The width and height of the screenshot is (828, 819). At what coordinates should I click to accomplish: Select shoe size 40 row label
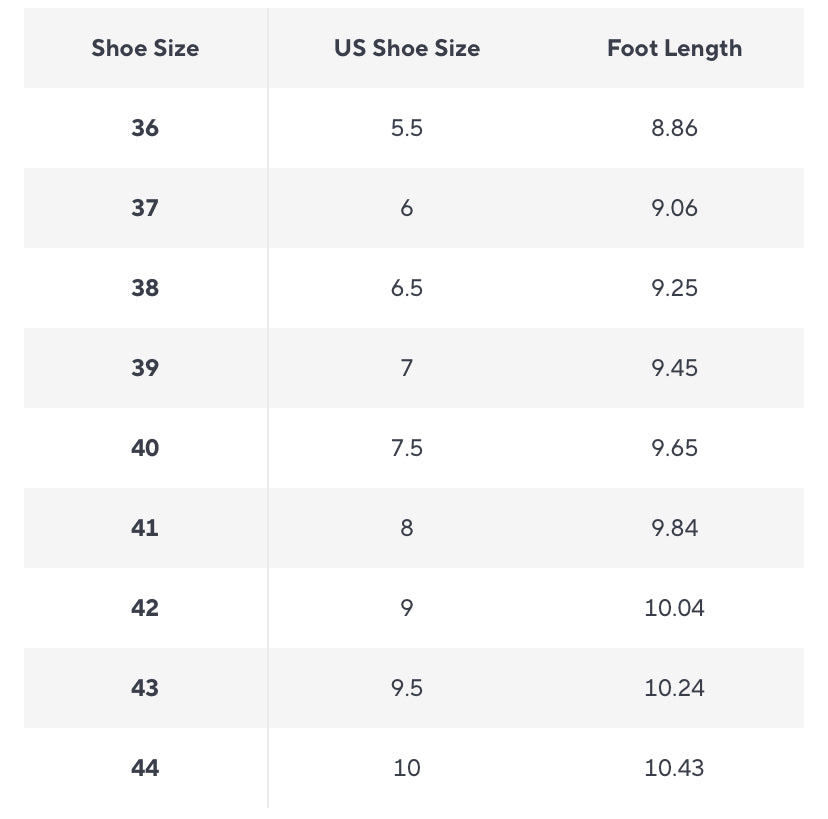[x=145, y=448]
